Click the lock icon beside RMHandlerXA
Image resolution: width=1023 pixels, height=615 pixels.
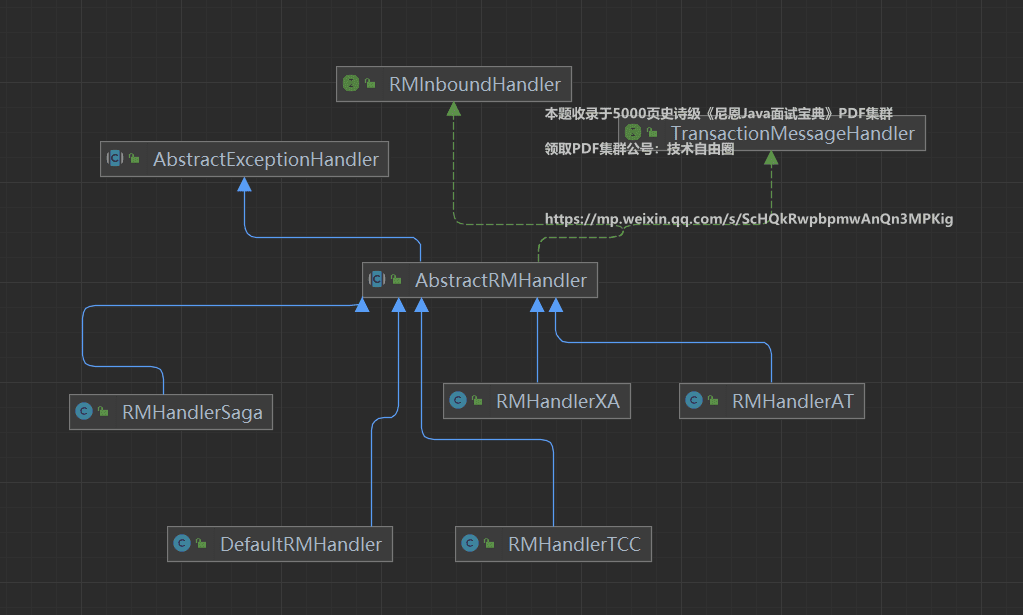[x=477, y=400]
